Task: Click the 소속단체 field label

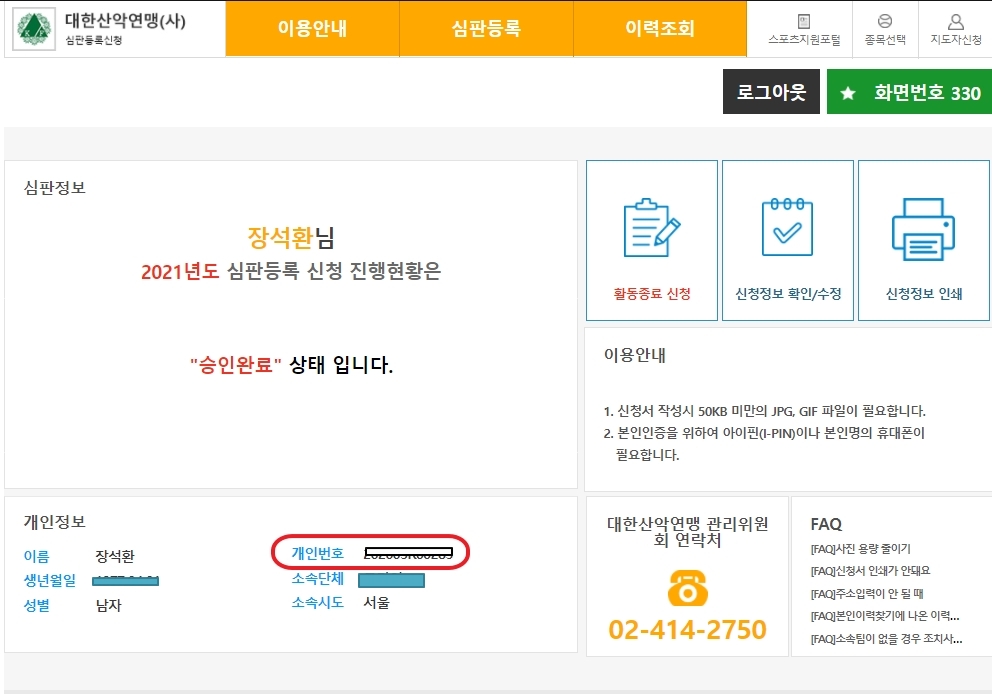Action: point(318,578)
